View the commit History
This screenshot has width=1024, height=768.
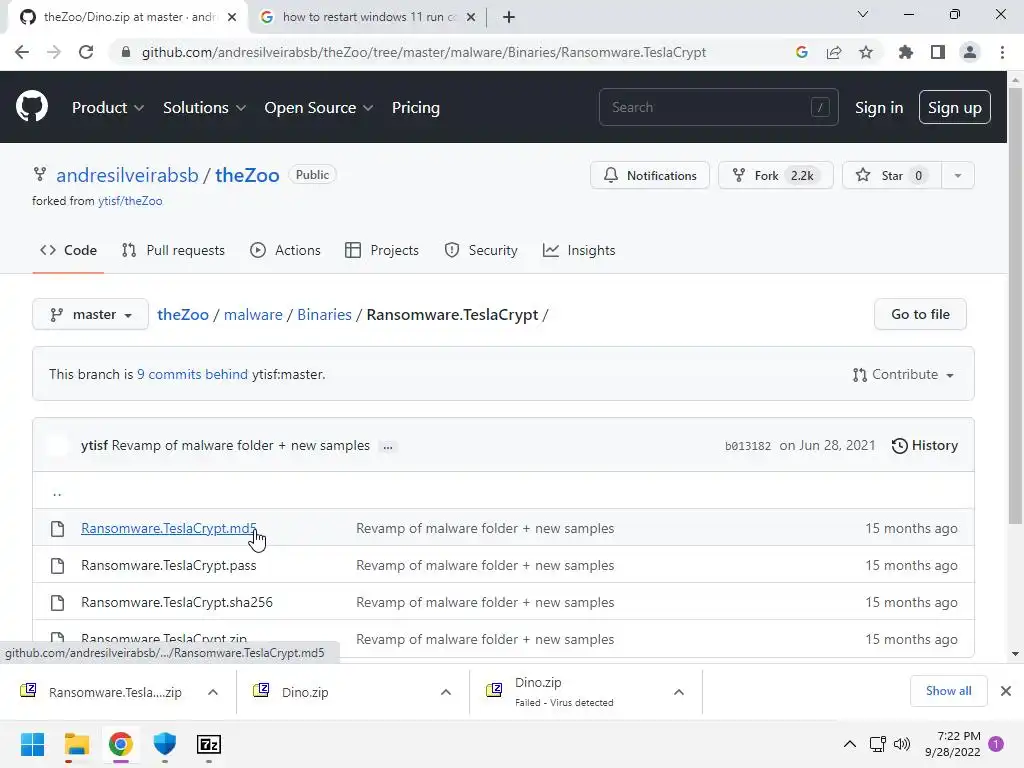925,445
